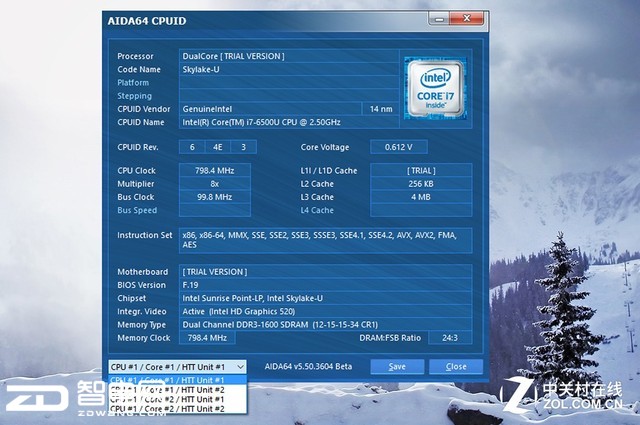Click the CPUID Name i7-6500U text
Screen dimensions: 640x425
point(261,122)
